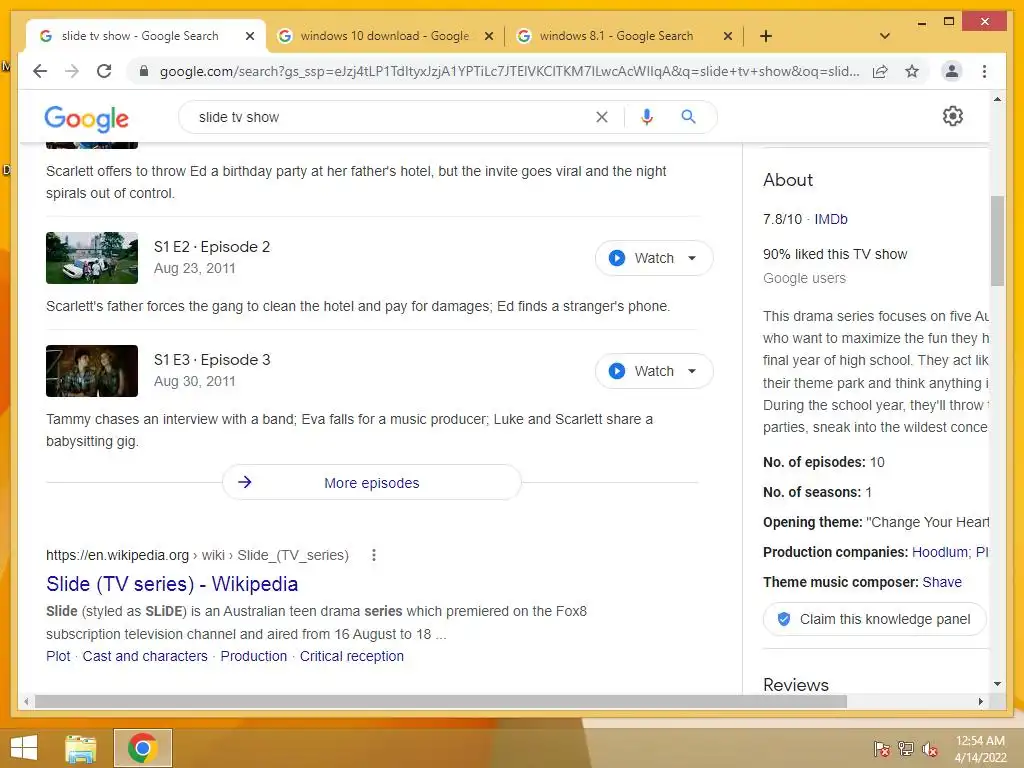Open the Episode 2 thumbnail

(x=91, y=258)
